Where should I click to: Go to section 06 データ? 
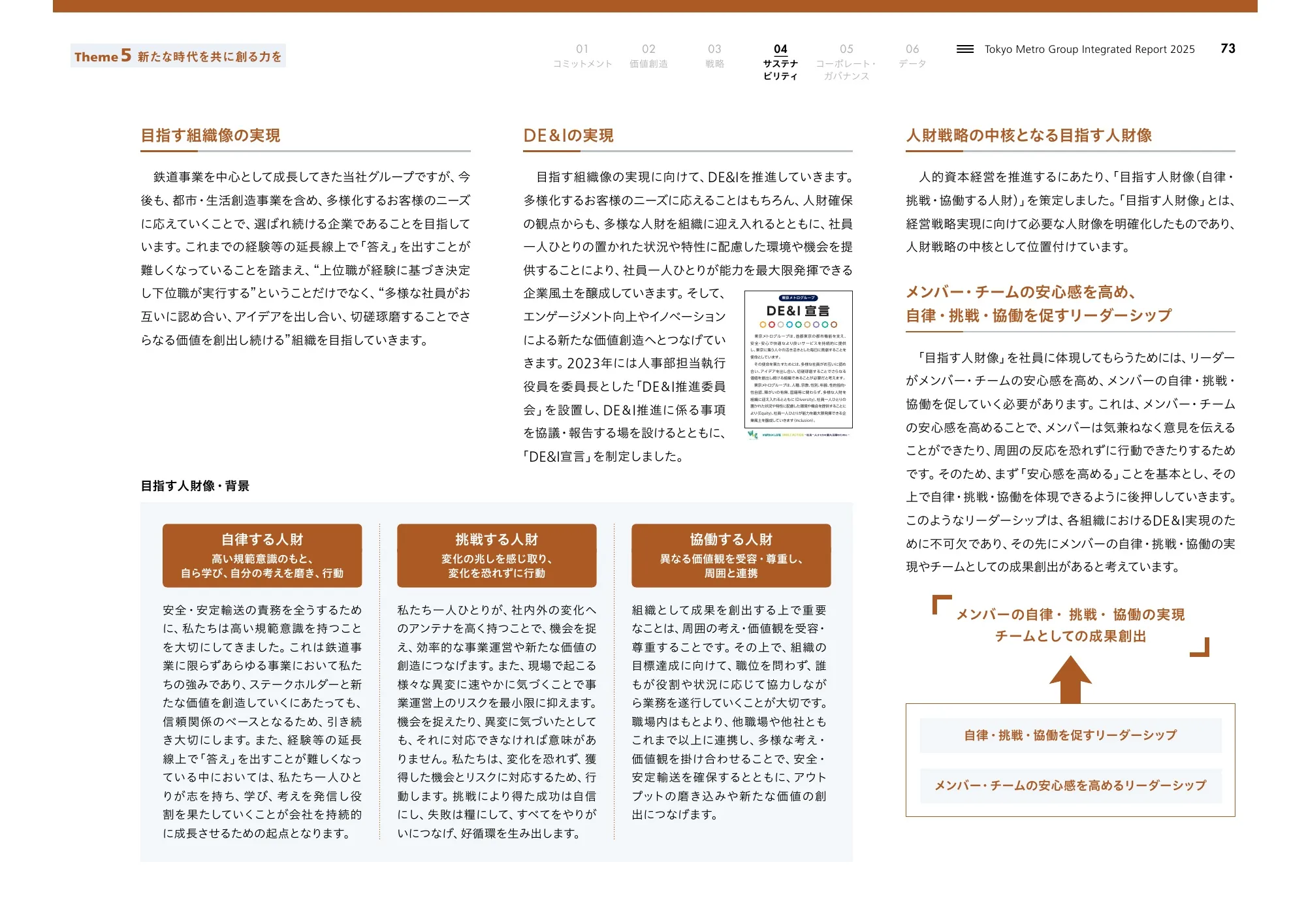912,56
